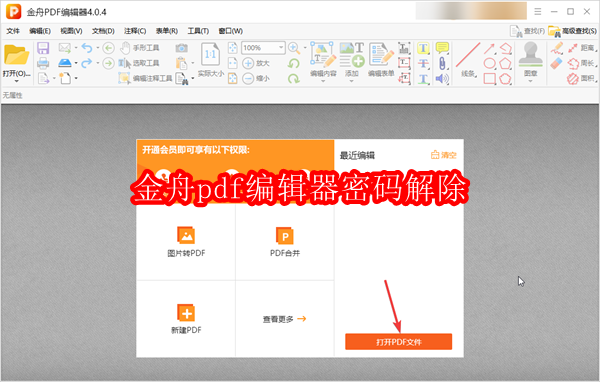
Task: Select the red arrow drawing tool
Action: tap(489, 48)
